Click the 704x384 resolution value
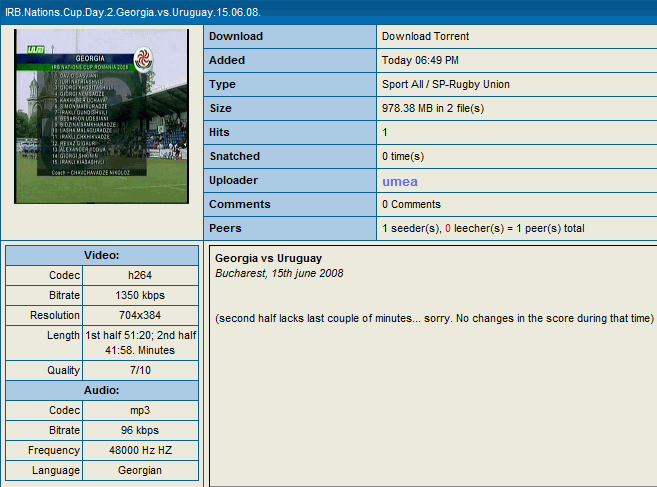This screenshot has height=487, width=657. [140, 315]
